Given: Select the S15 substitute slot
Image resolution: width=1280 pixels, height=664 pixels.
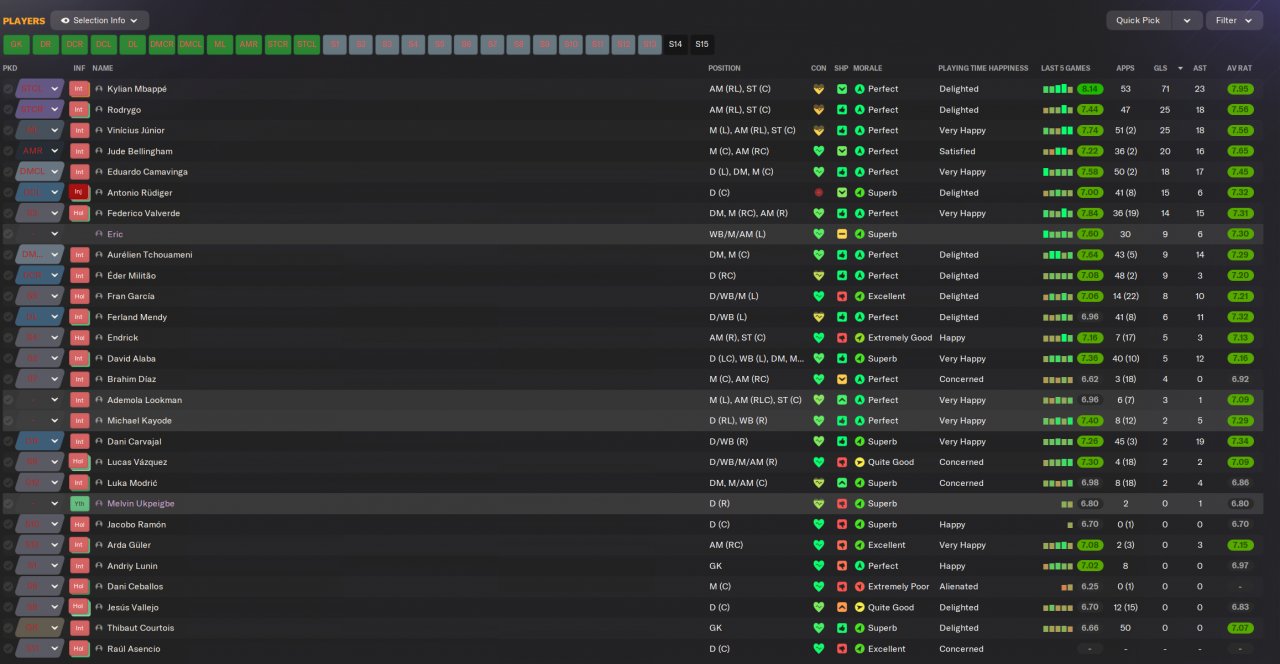Looking at the screenshot, I should [x=702, y=44].
